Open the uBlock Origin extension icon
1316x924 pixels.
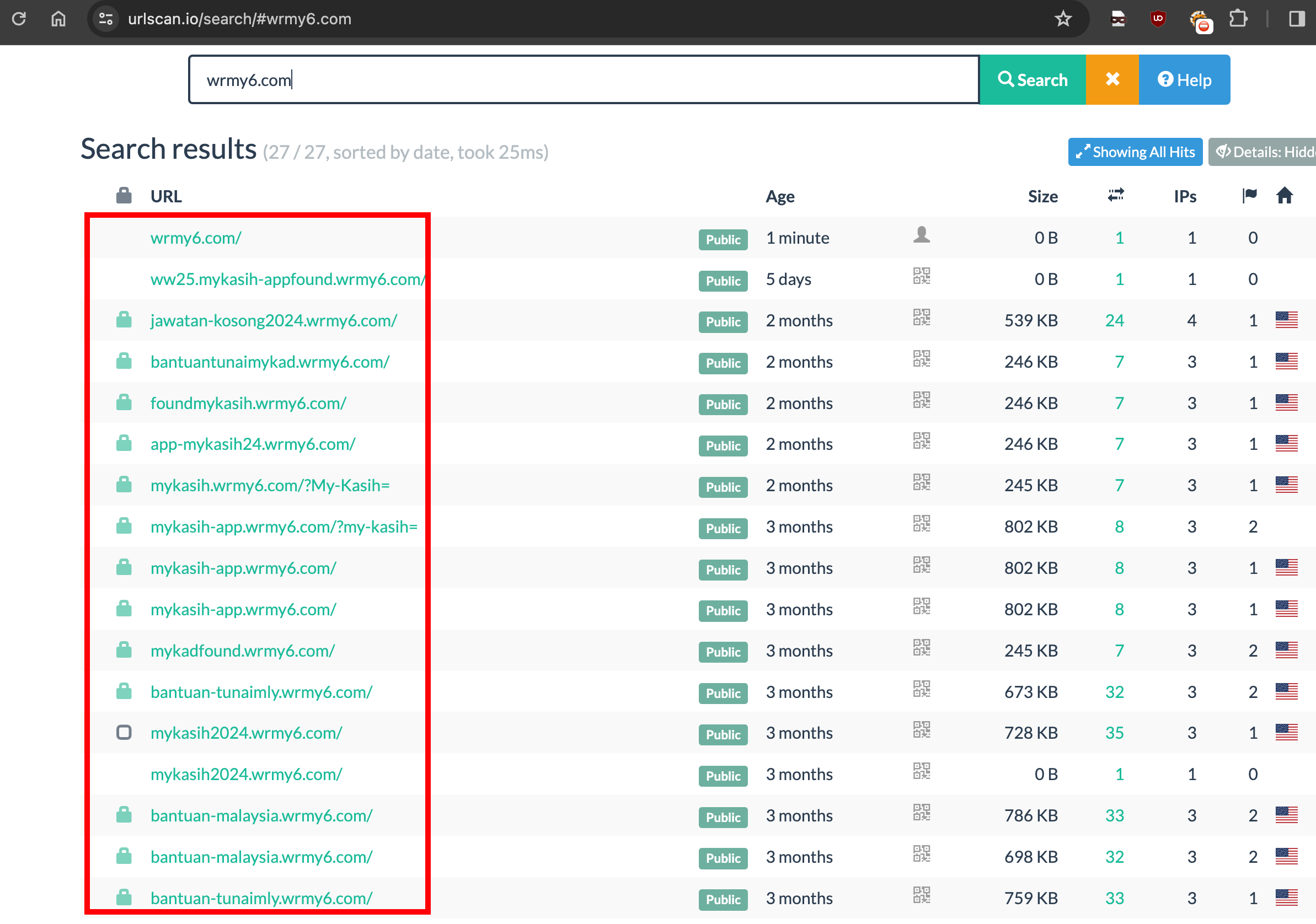(1158, 19)
